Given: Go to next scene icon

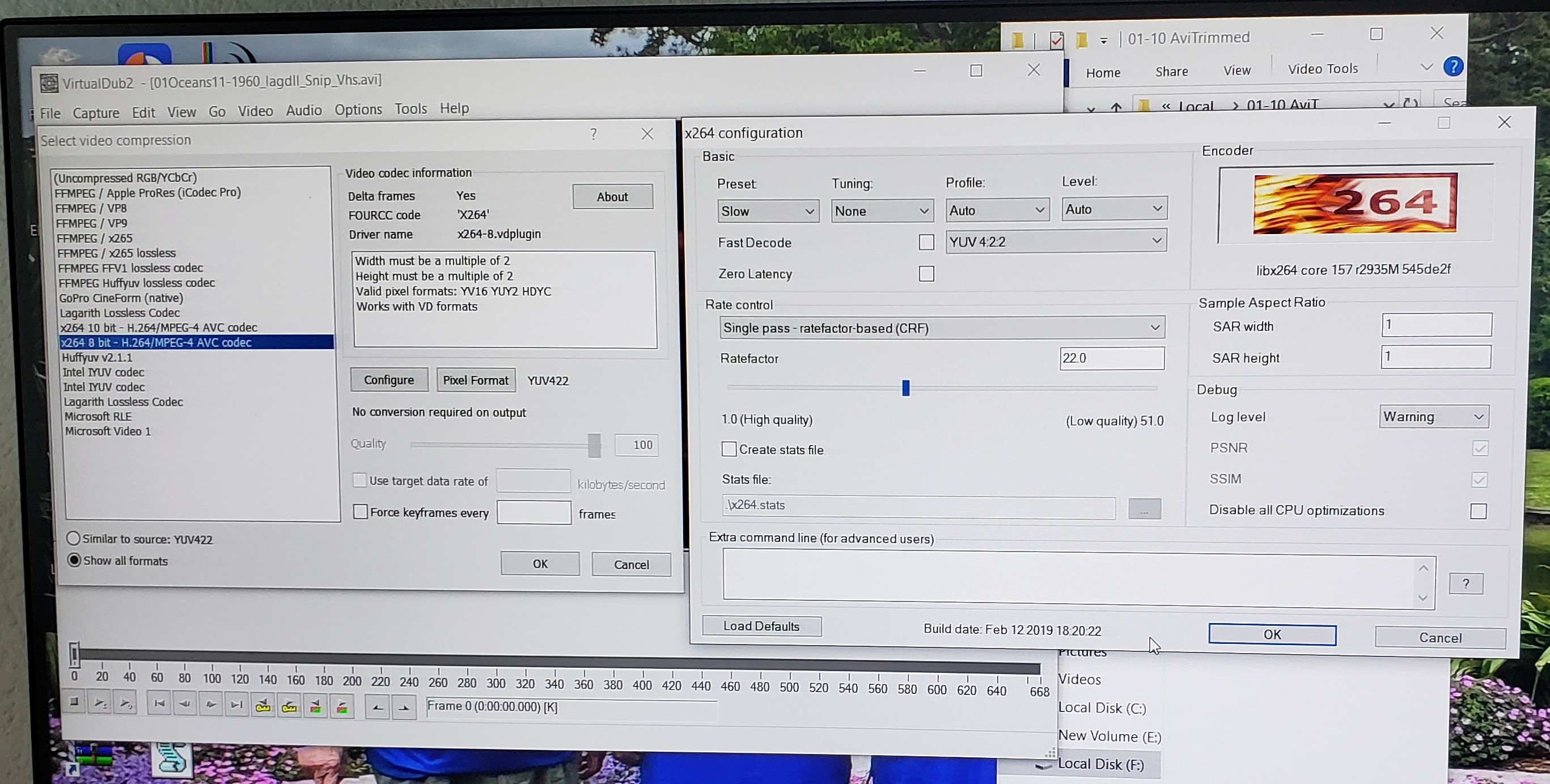Looking at the screenshot, I should click(342, 707).
